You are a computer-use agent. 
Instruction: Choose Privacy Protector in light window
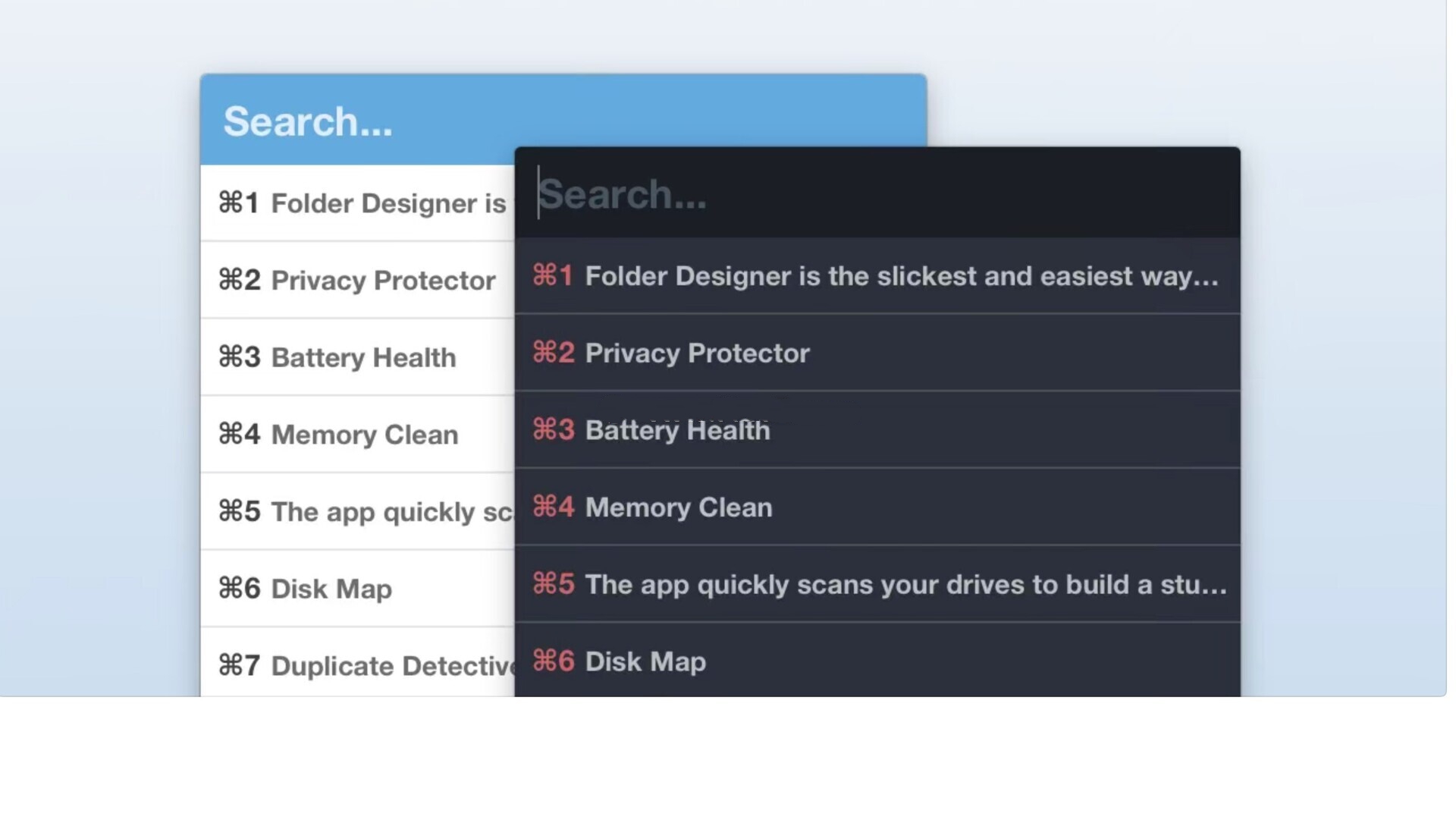(358, 280)
